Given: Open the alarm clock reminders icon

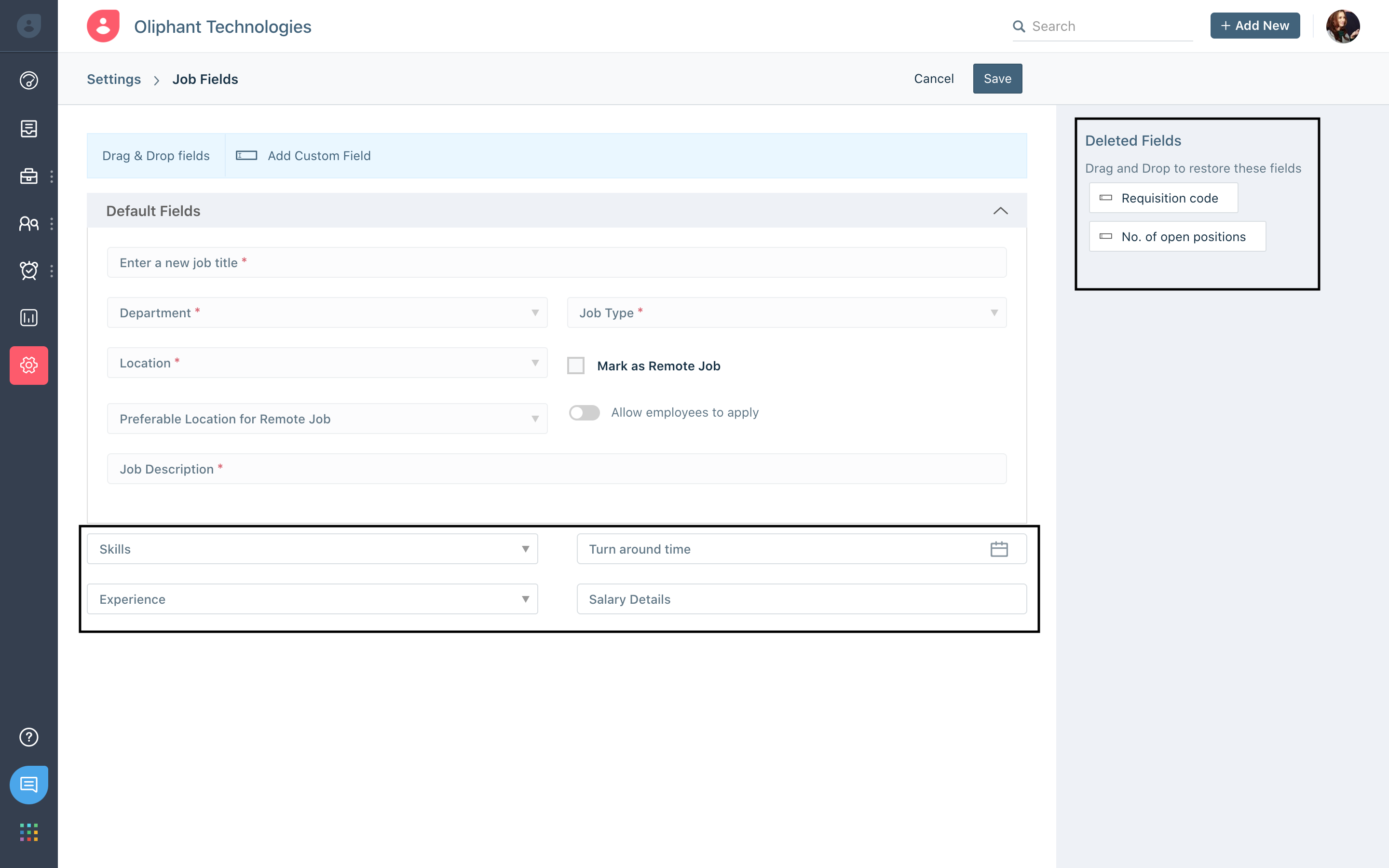Looking at the screenshot, I should (29, 271).
